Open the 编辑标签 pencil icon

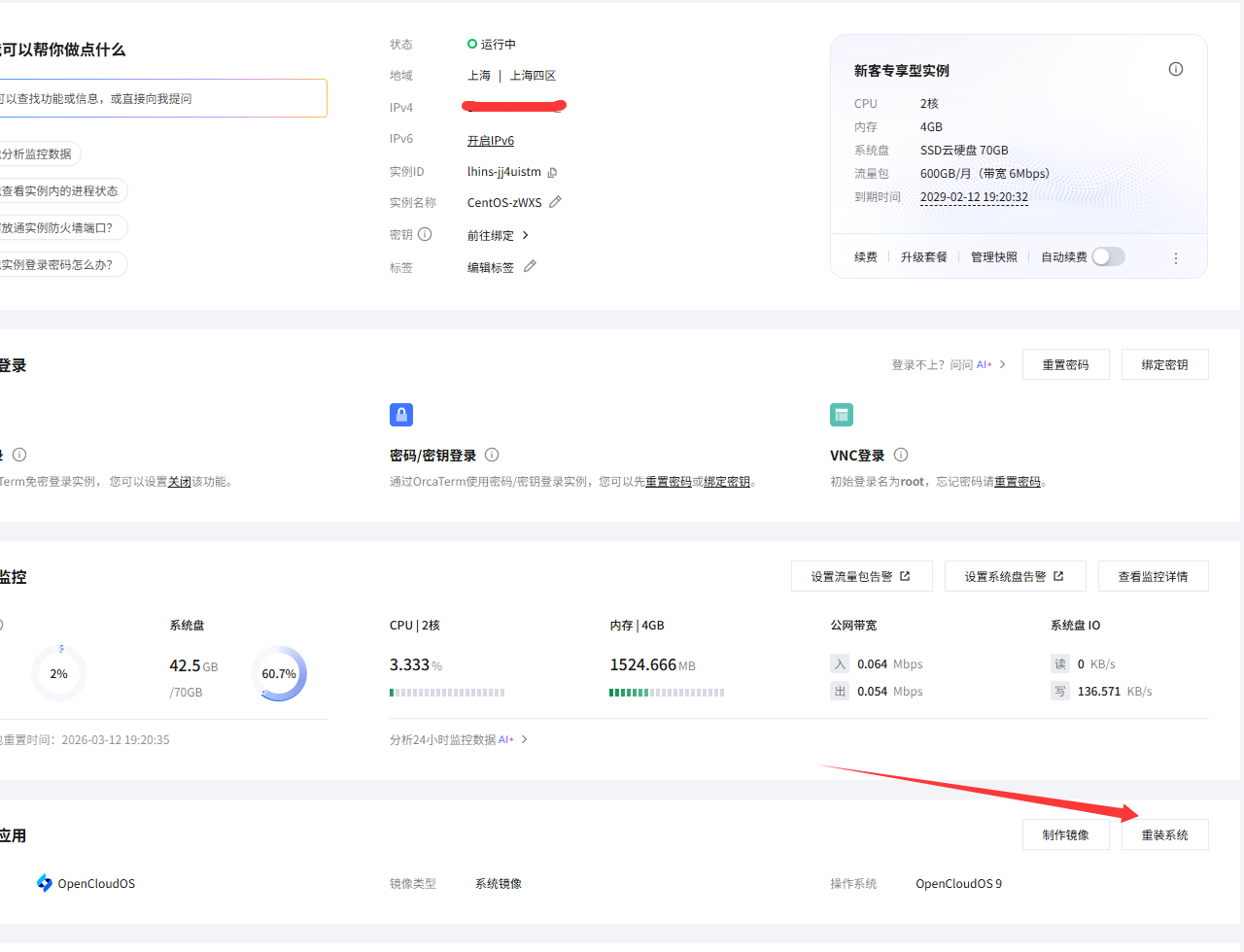(x=530, y=266)
